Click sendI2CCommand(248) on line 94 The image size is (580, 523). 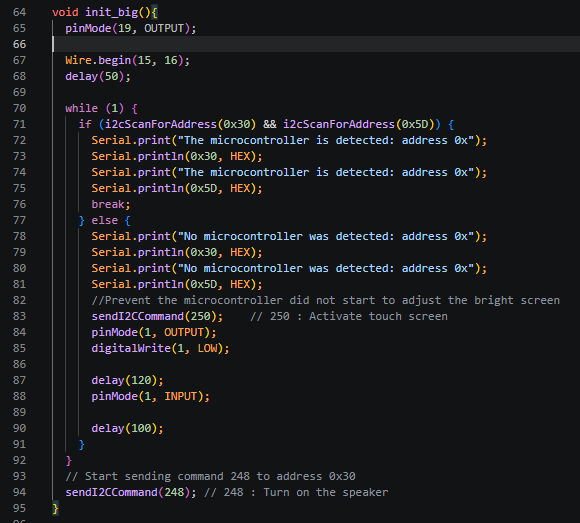[131, 492]
